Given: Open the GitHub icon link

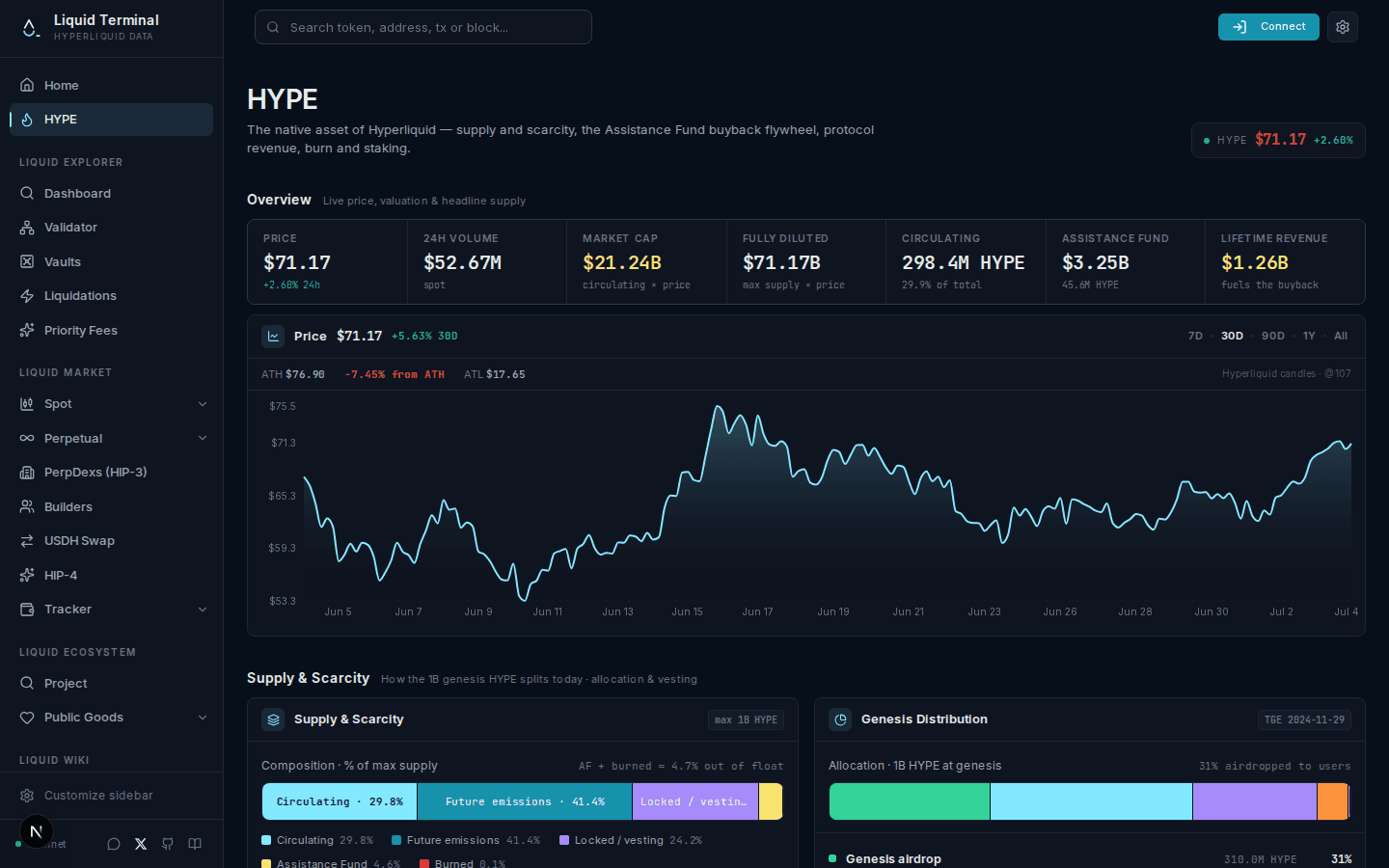Looking at the screenshot, I should (x=168, y=844).
